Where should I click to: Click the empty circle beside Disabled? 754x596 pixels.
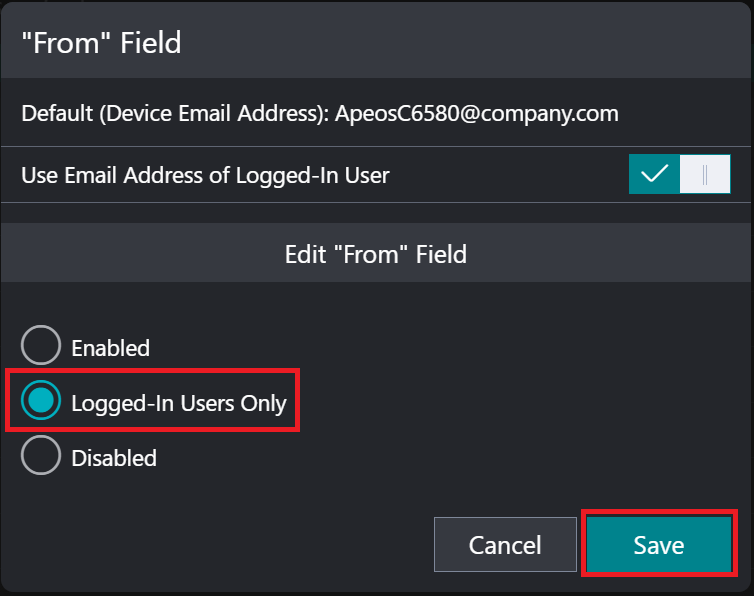coord(41,457)
